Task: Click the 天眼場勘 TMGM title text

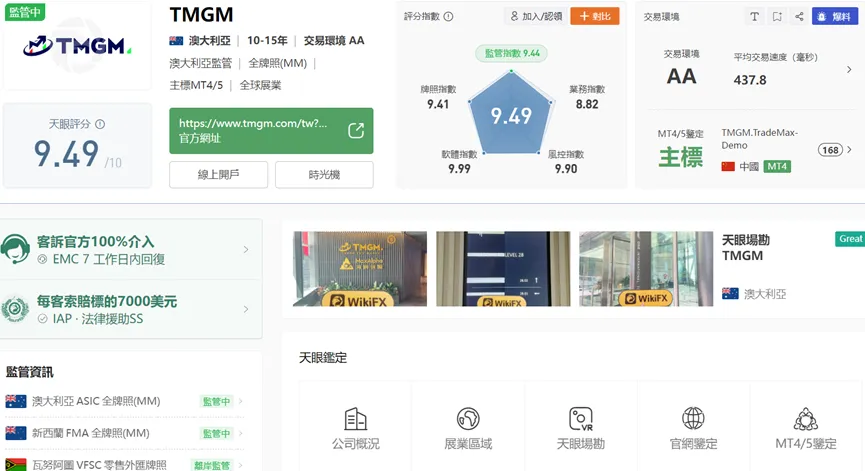Action: click(x=746, y=248)
